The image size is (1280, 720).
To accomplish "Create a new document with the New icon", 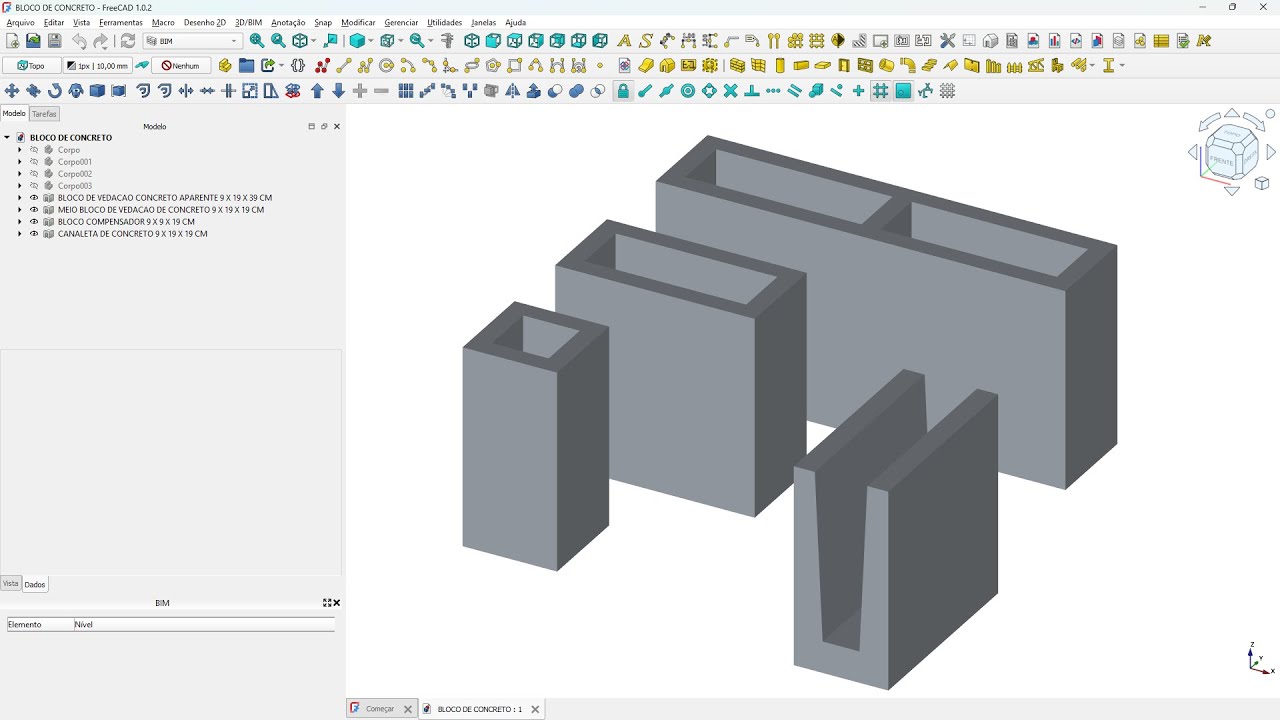I will click(x=12, y=41).
